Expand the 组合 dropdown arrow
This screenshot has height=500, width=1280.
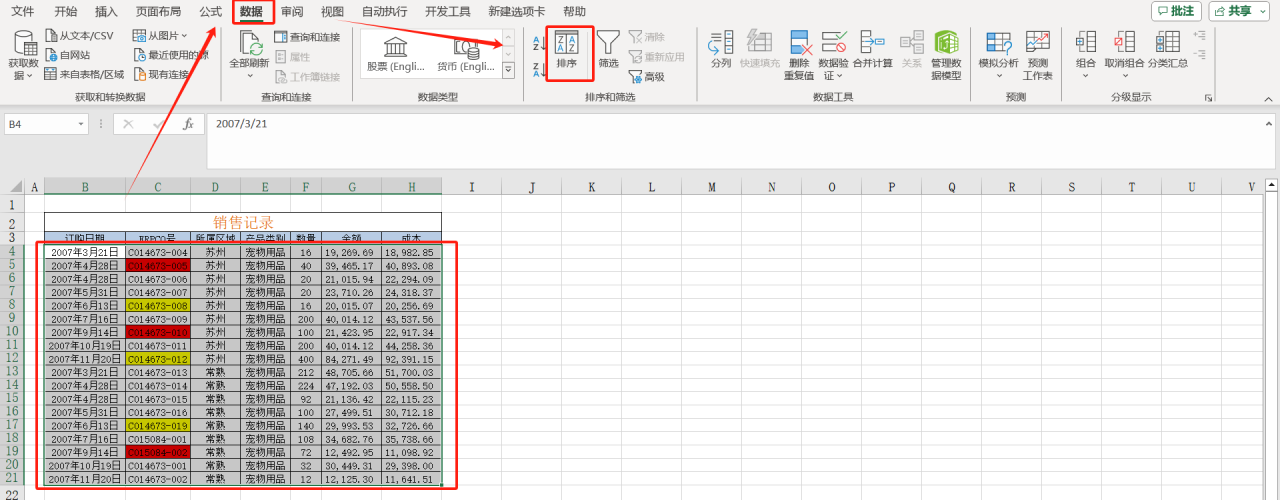(x=1086, y=76)
